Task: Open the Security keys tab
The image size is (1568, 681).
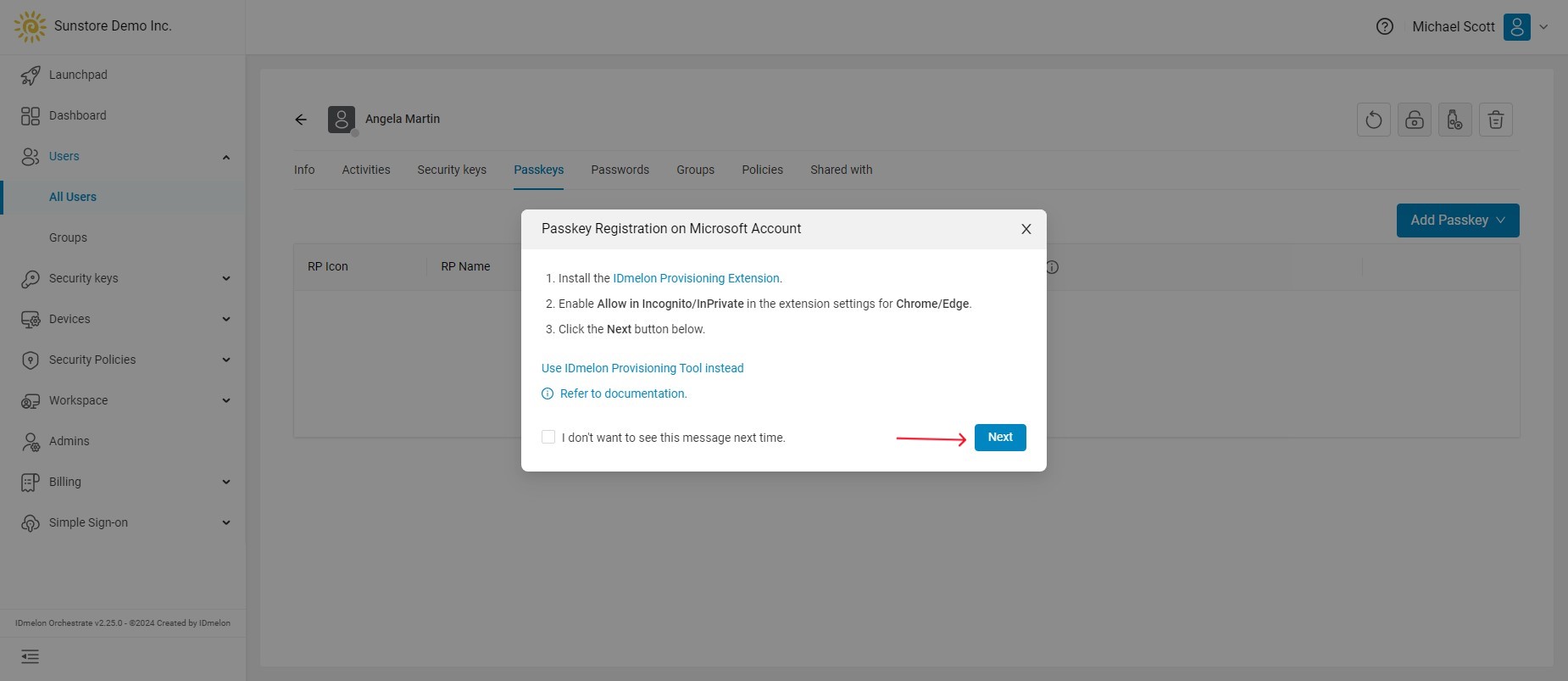Action: (452, 170)
